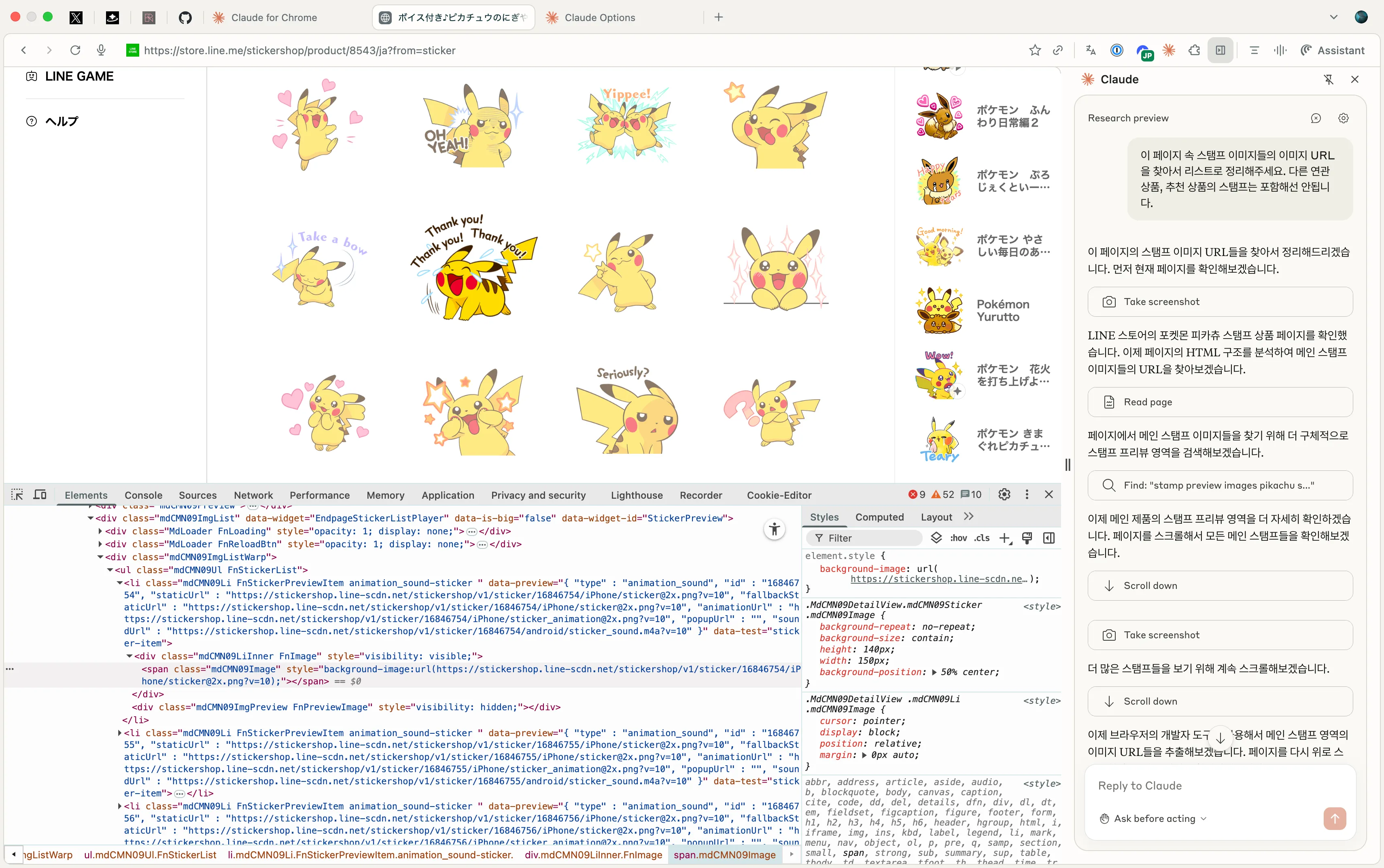Switch to the Sources tab
Image resolution: width=1384 pixels, height=868 pixels.
point(197,495)
